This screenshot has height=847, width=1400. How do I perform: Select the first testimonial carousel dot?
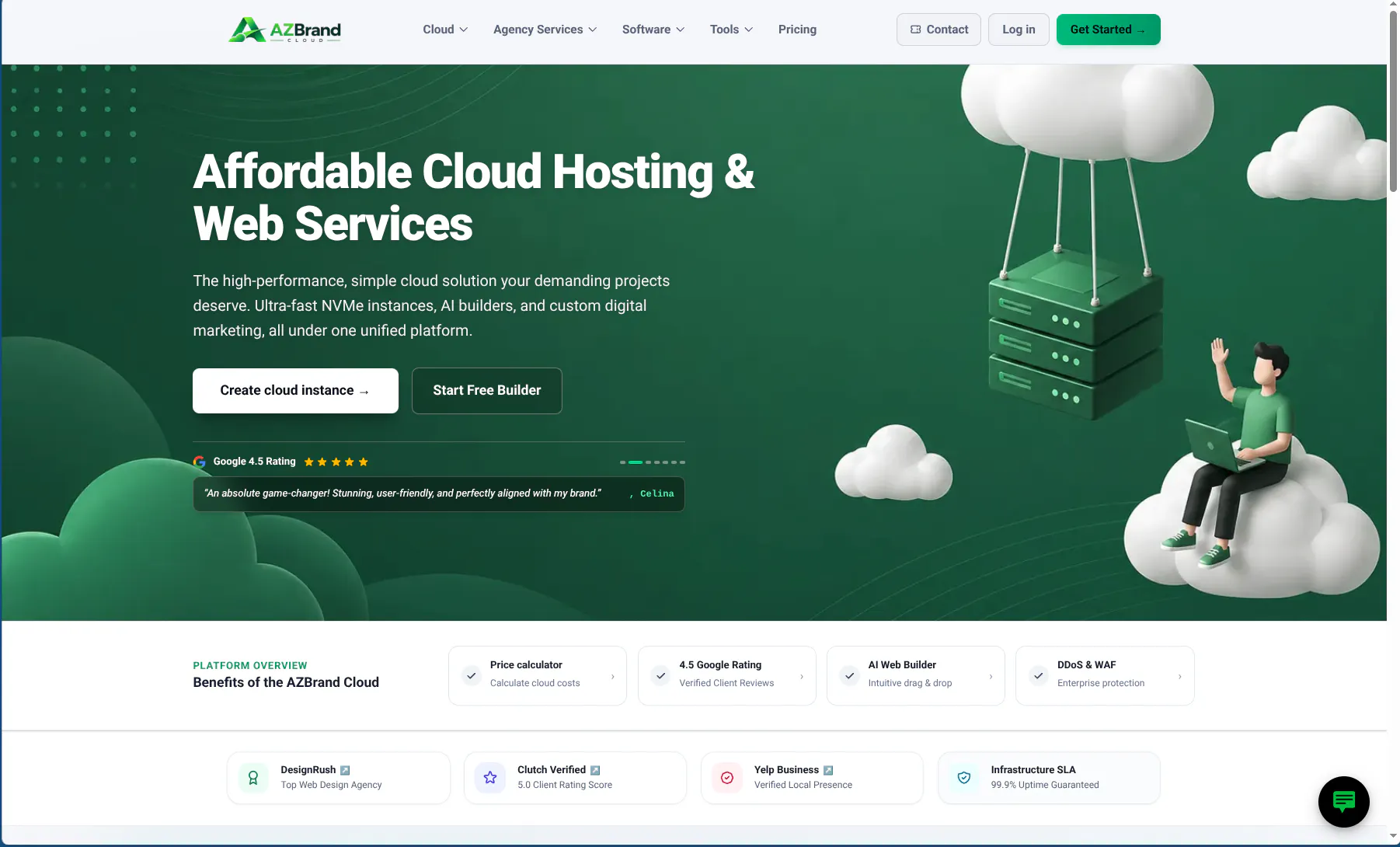622,462
